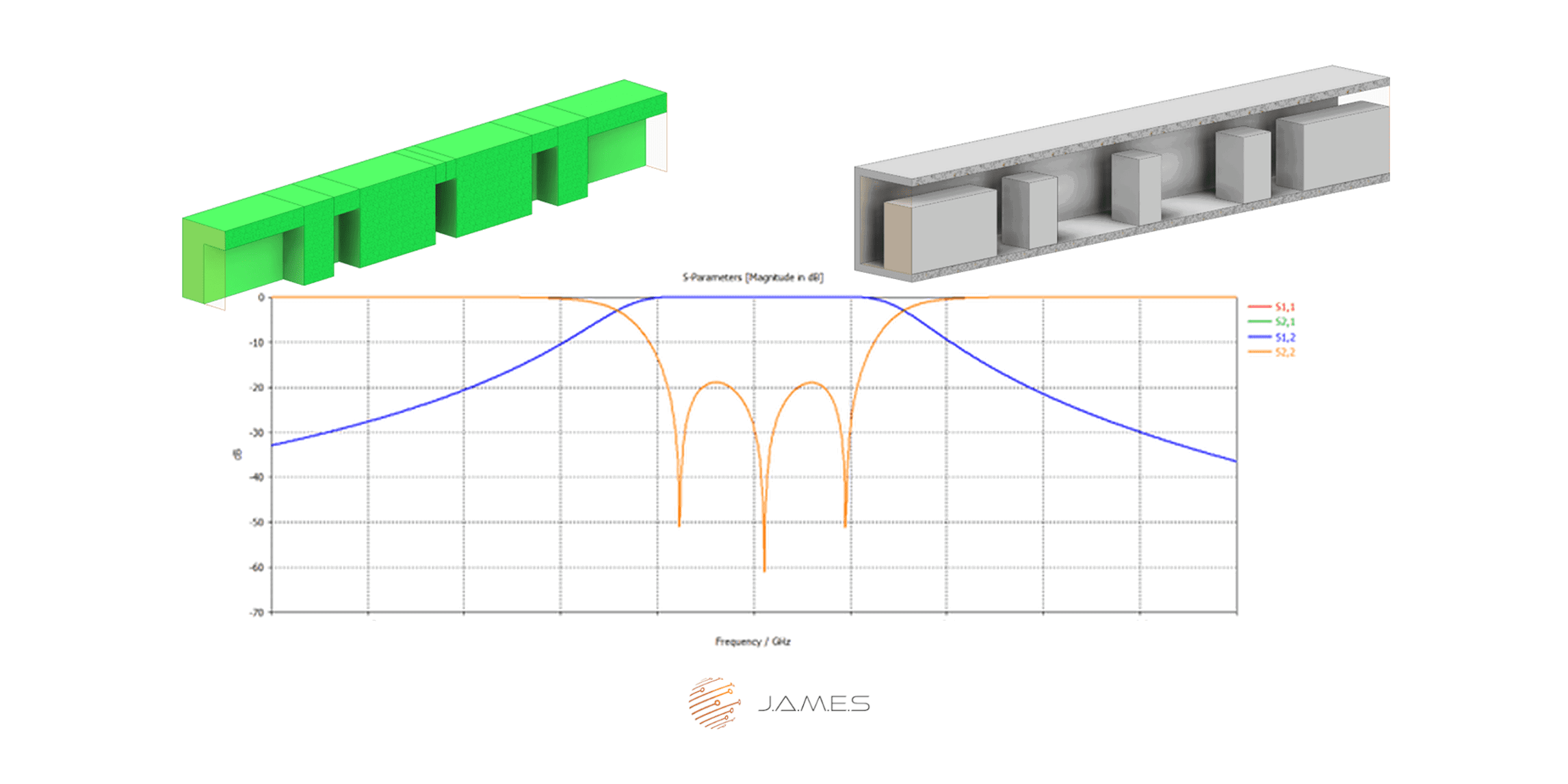Image resolution: width=1568 pixels, height=784 pixels.
Task: Click the red S1,1 legend line swatch
Action: click(1259, 307)
